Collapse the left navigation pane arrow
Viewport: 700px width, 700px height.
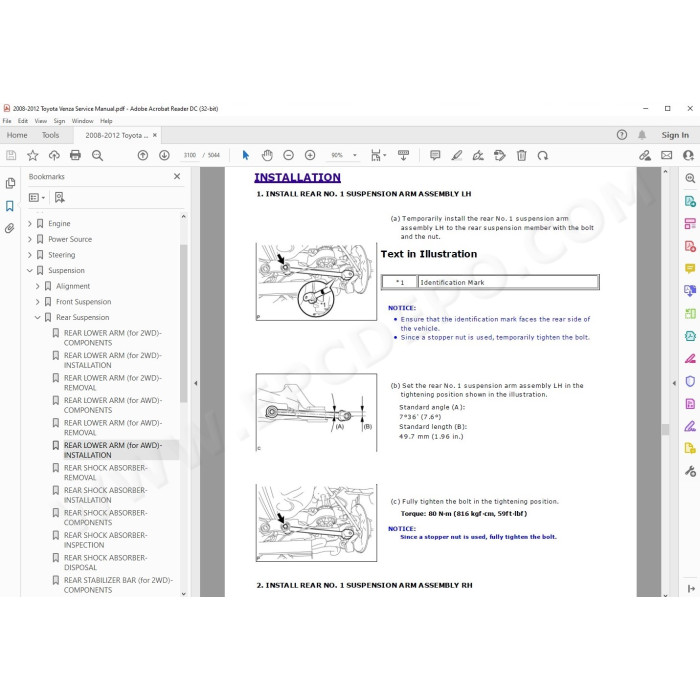tap(196, 383)
